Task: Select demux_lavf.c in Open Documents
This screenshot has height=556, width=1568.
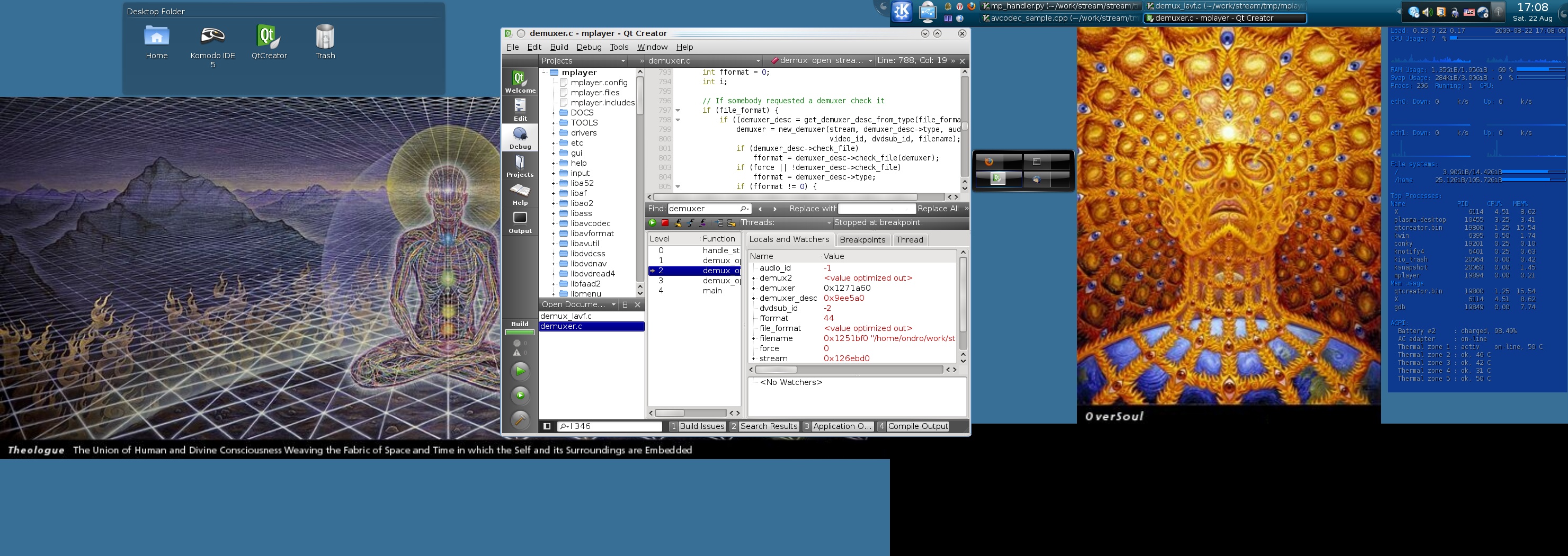Action: pos(591,316)
